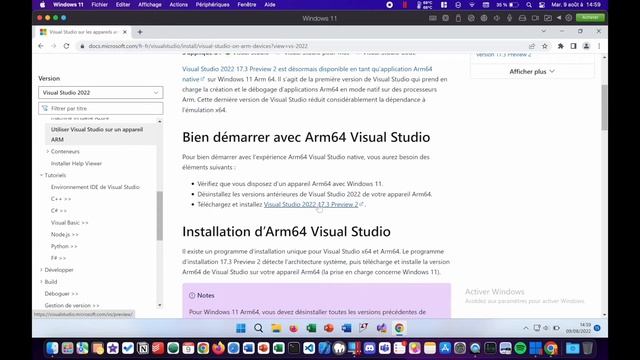Open the Environnement IDE de Visual Studio link
The width and height of the screenshot is (640, 360).
pyautogui.click(x=95, y=187)
